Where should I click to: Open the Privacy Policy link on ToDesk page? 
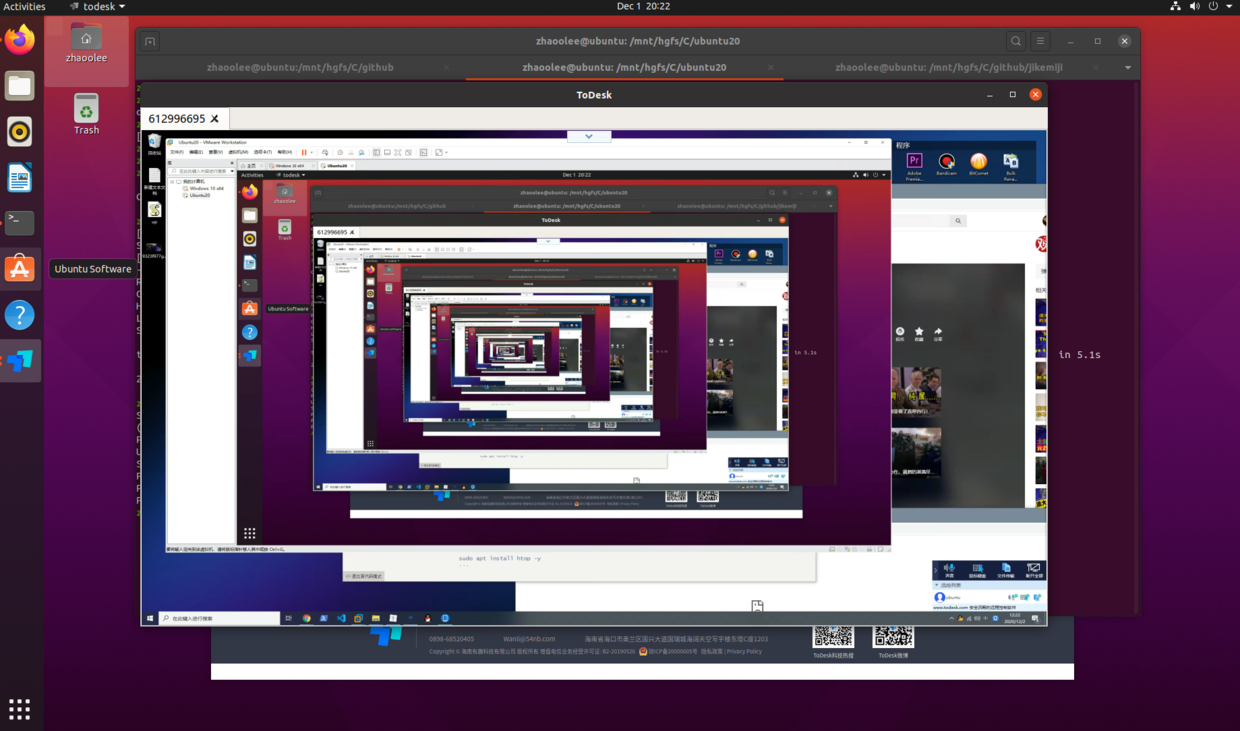[x=745, y=651]
